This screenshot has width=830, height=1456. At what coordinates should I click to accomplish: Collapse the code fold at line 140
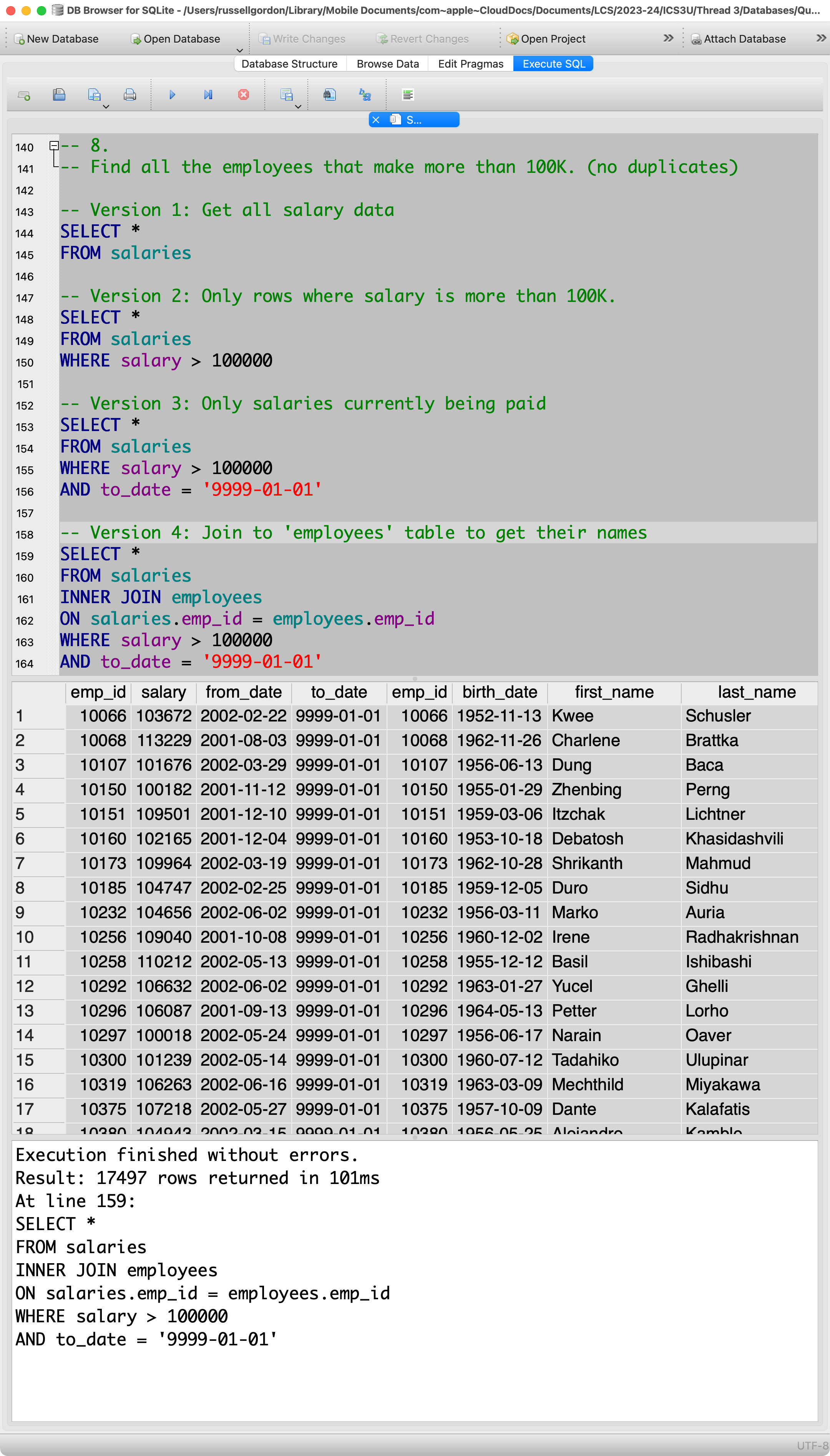point(54,146)
